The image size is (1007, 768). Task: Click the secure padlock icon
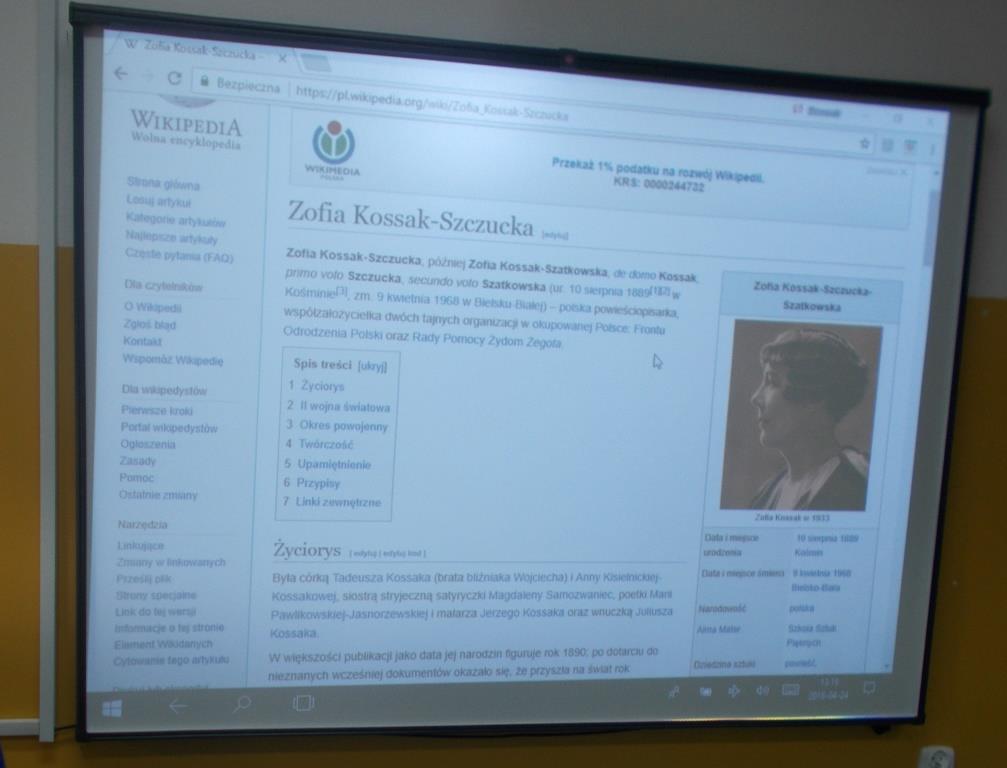pyautogui.click(x=205, y=81)
